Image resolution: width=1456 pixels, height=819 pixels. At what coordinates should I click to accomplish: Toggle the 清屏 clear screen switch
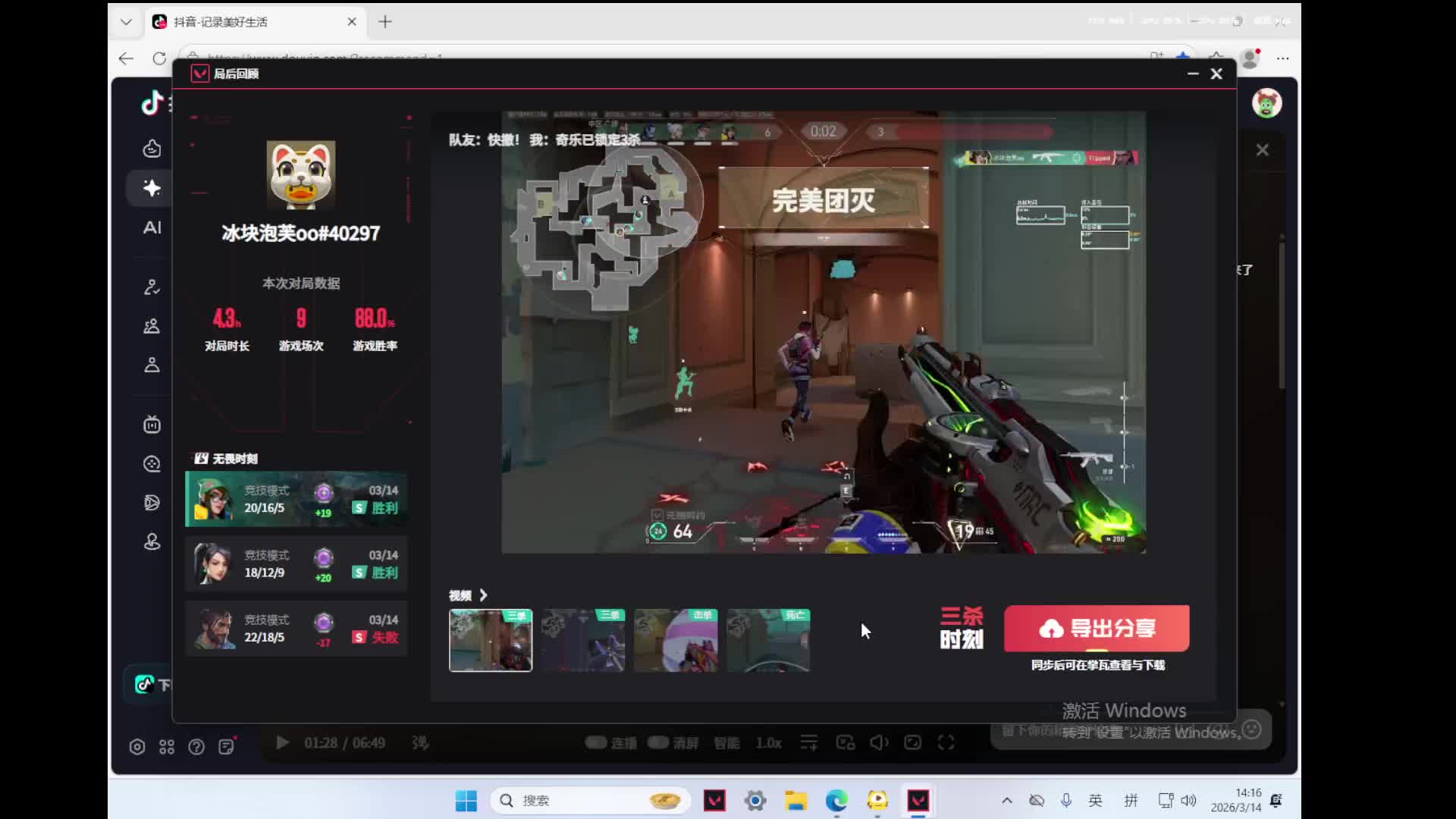658,742
